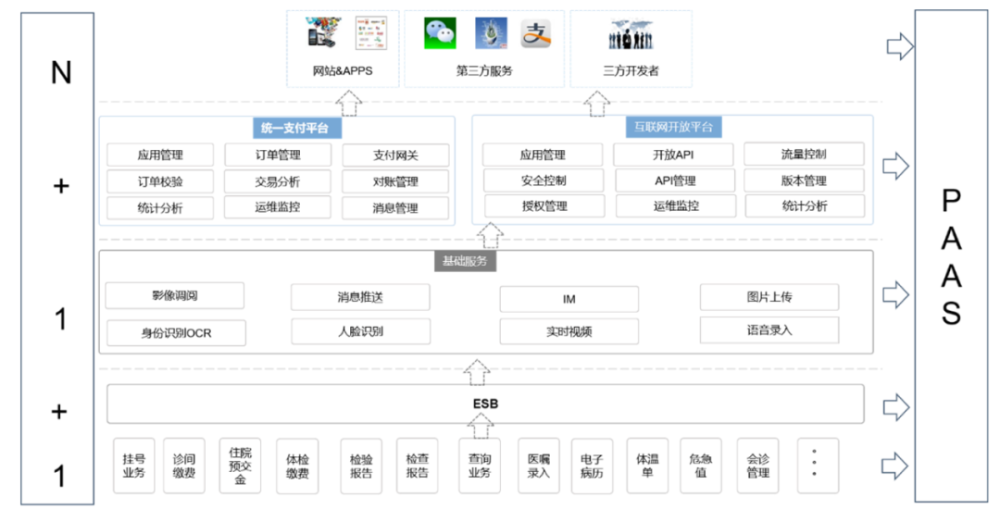1000x522 pixels.
Task: Click 运维监控 box in 统一支付平台
Action: 277,207
